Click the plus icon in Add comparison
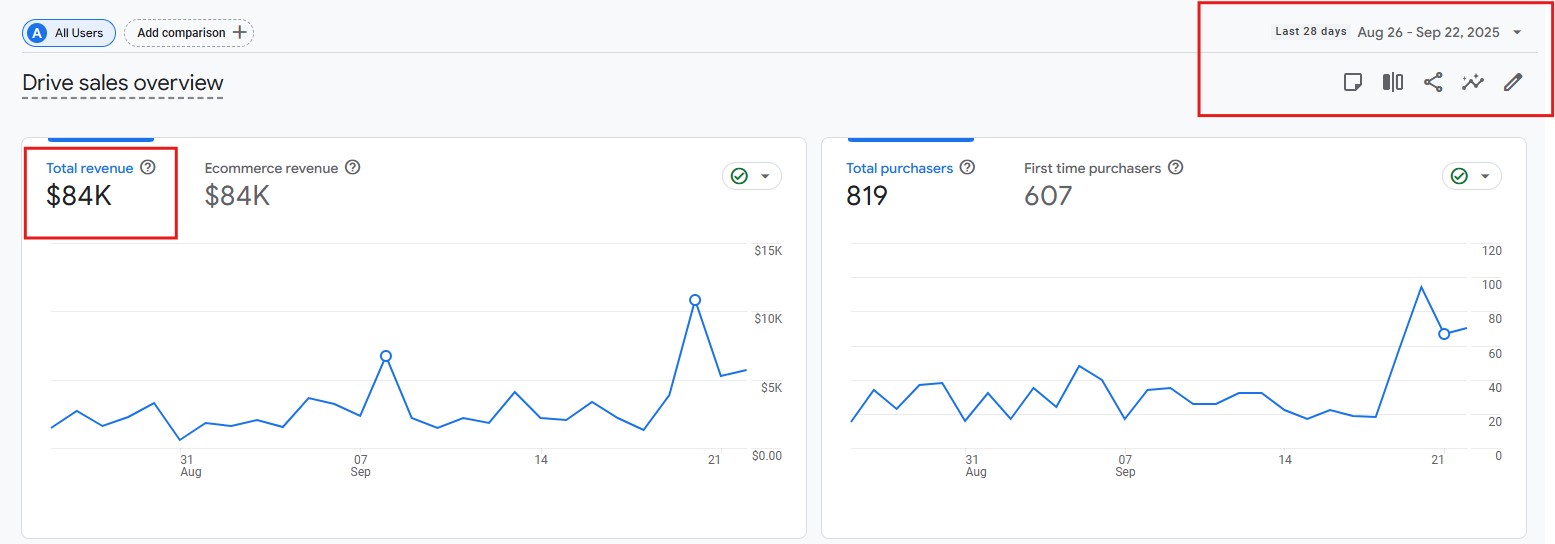Viewport: 1555px width, 544px height. click(239, 32)
